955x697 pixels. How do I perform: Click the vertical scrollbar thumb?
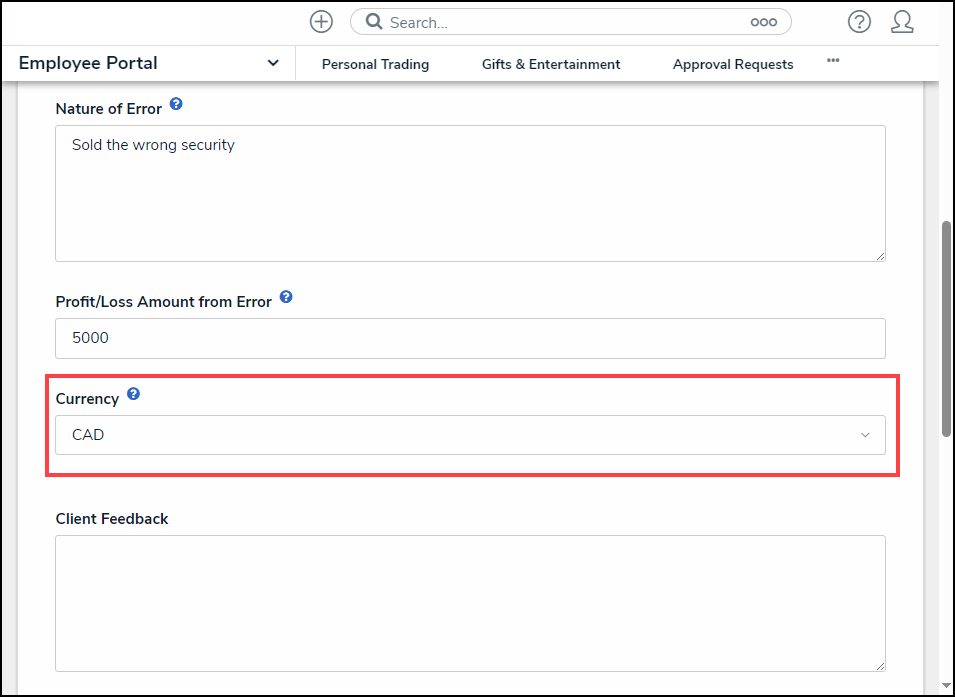point(946,328)
